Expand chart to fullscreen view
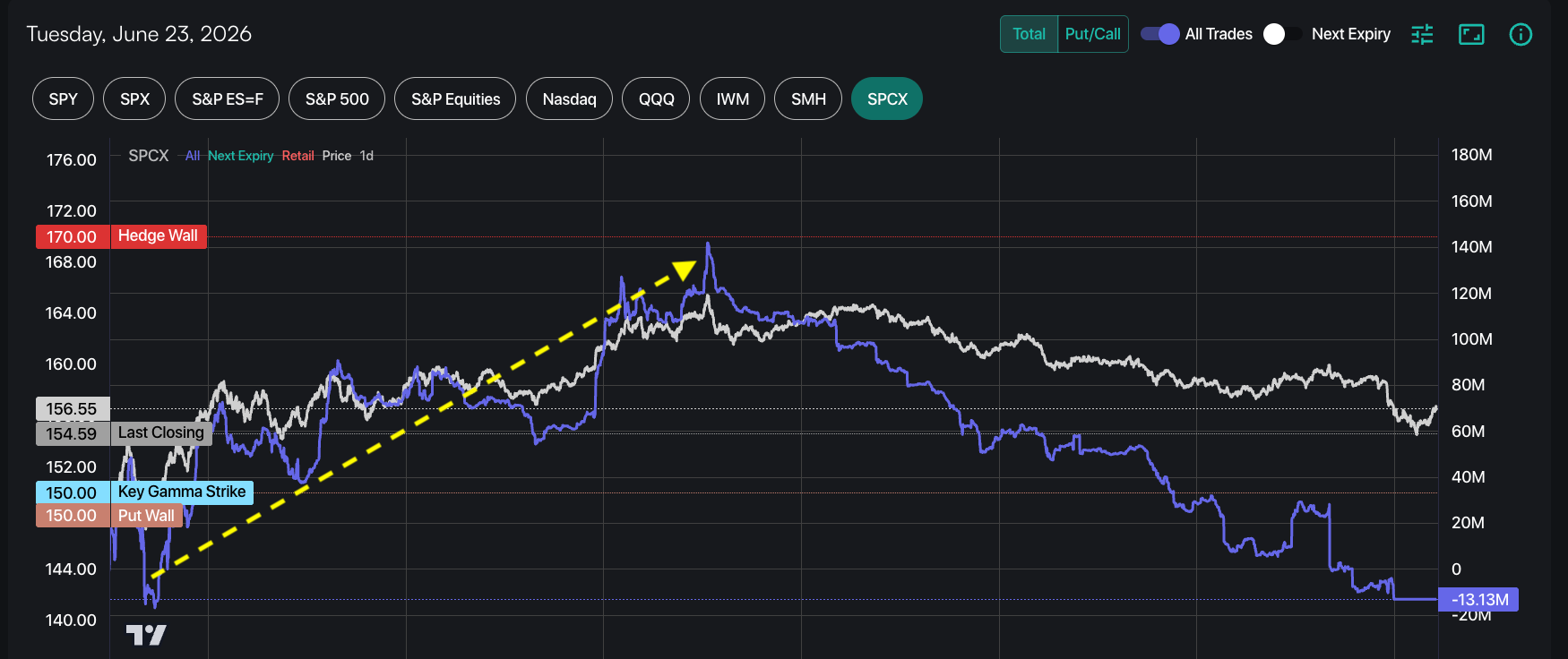Viewport: 1568px width, 659px height. point(1471,34)
